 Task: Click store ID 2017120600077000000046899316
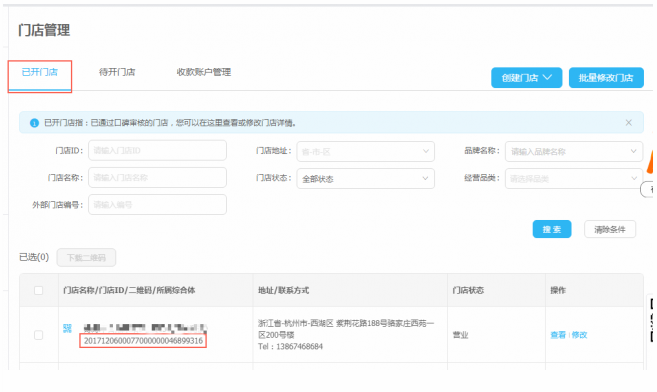(143, 340)
